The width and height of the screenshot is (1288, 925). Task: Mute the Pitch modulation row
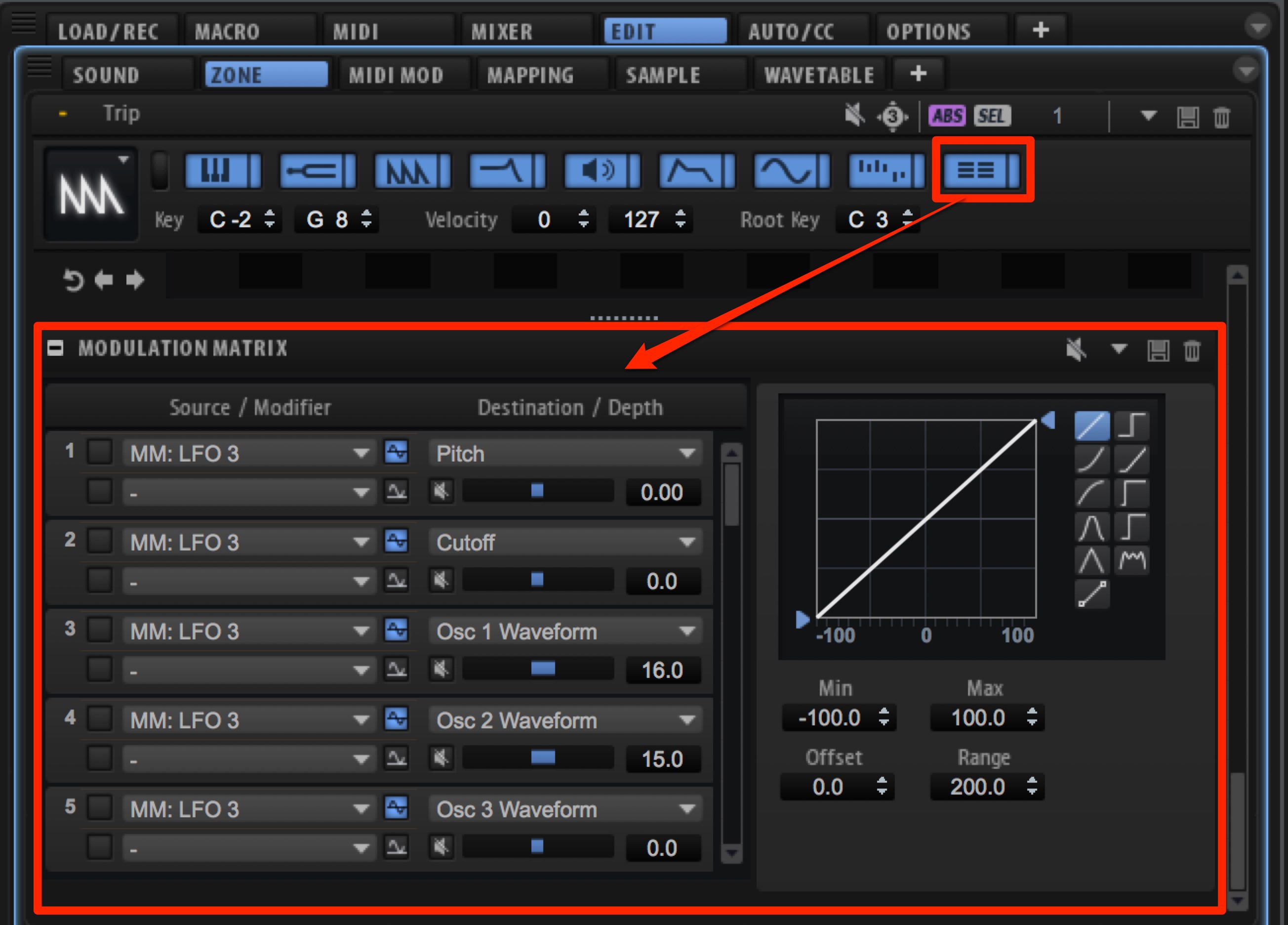coord(441,492)
